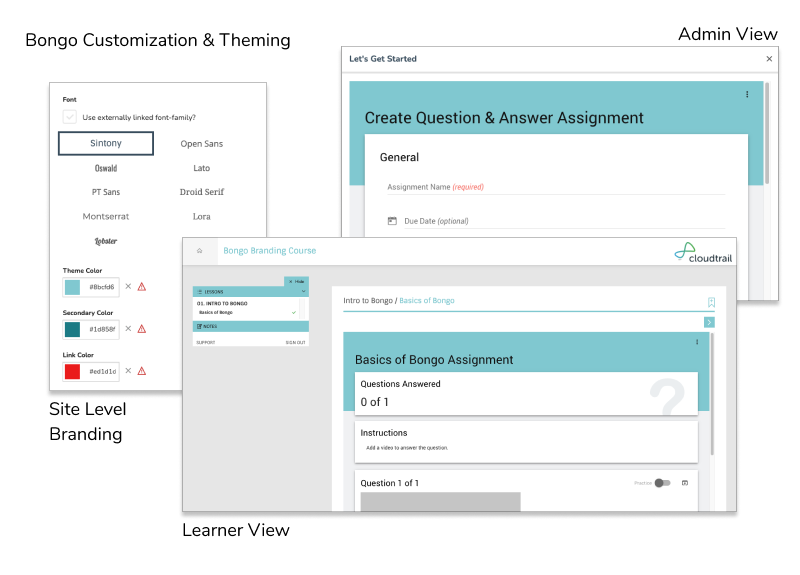Select the Montserrat font
The image size is (800, 575).
coord(106,216)
